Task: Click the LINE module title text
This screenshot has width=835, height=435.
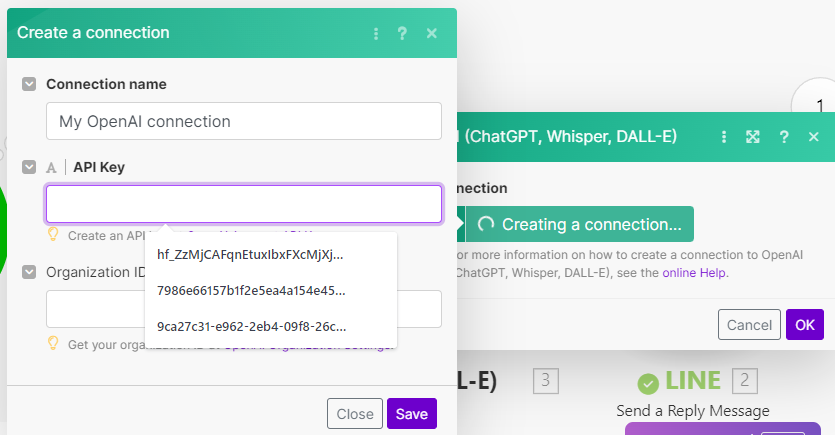Action: pos(693,381)
